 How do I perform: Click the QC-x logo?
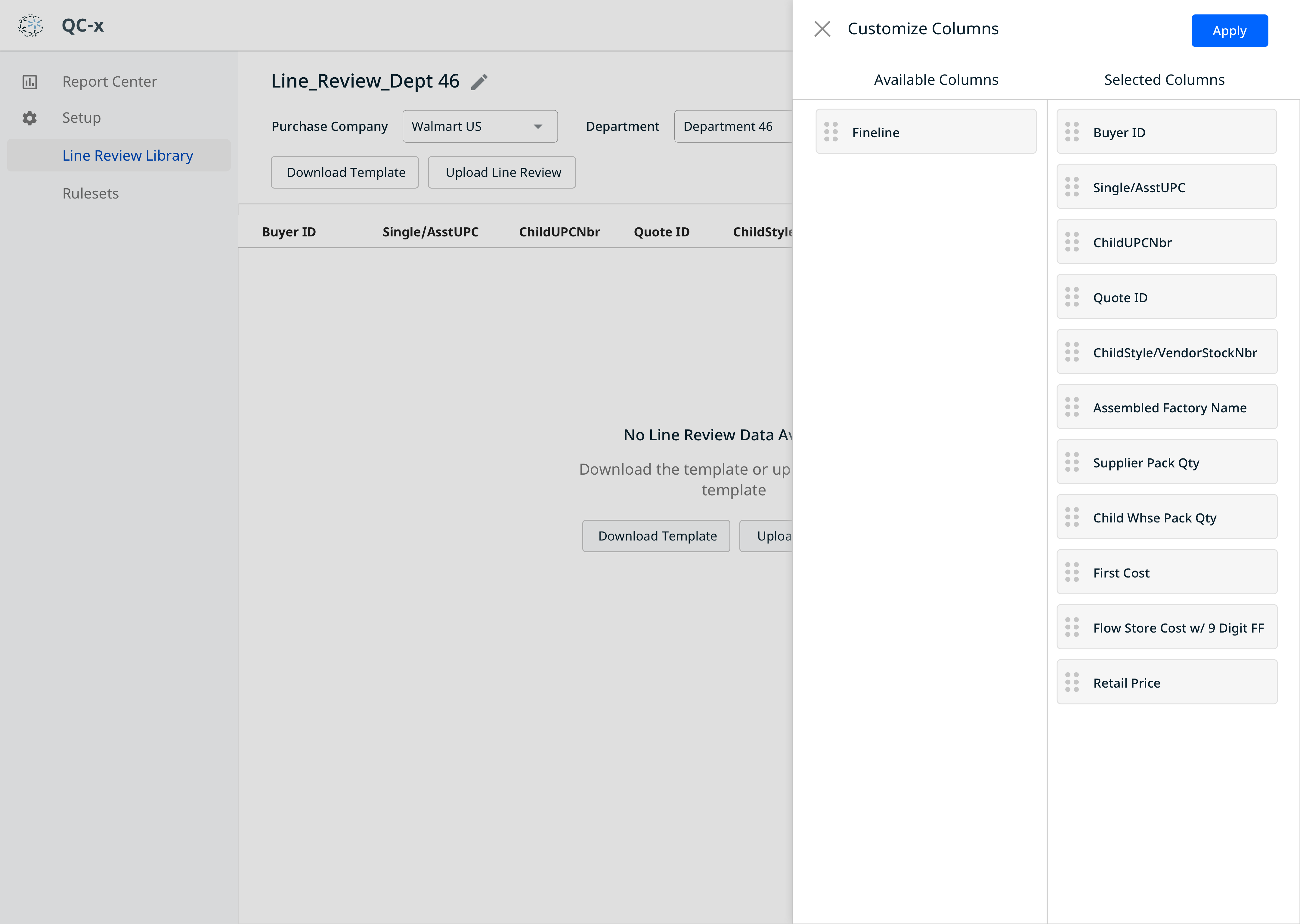tap(31, 25)
